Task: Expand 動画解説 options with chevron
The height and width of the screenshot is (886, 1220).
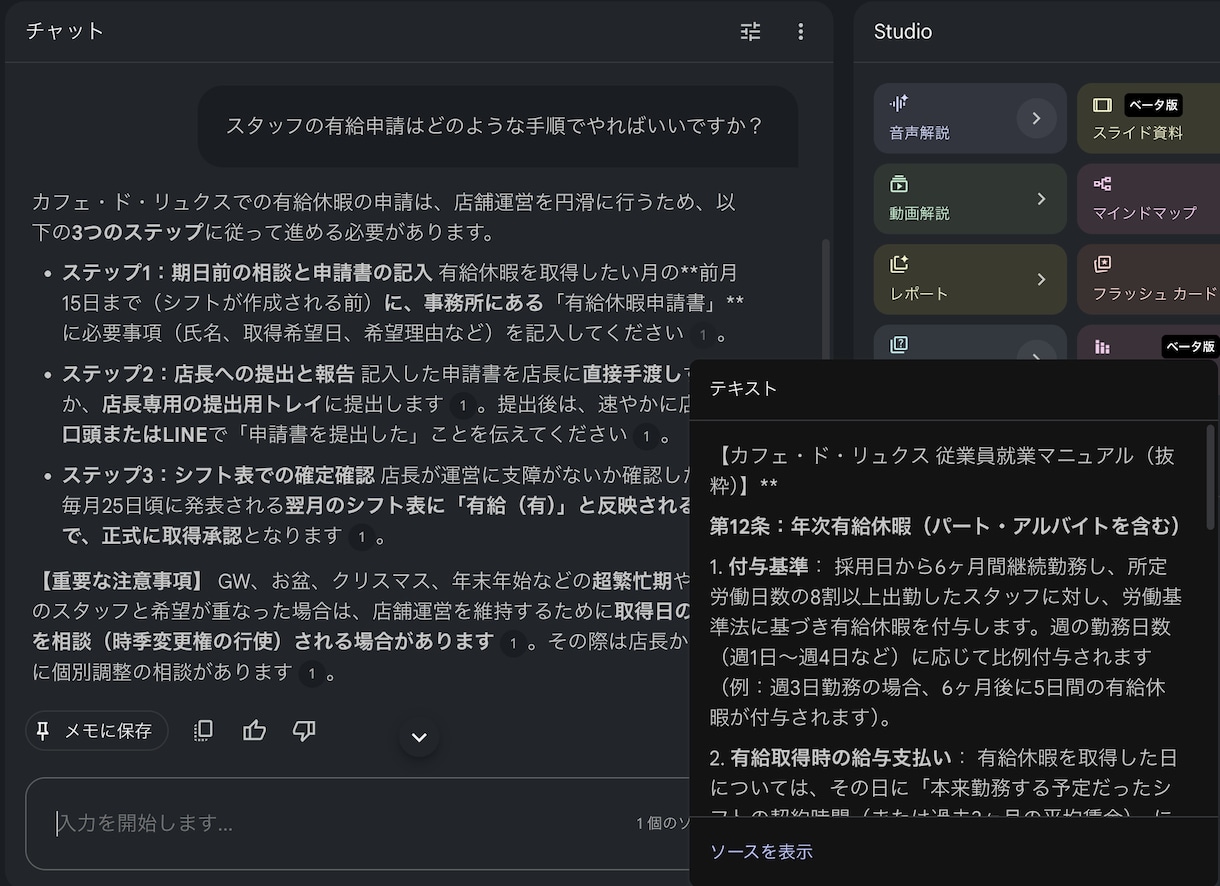Action: [x=1041, y=199]
